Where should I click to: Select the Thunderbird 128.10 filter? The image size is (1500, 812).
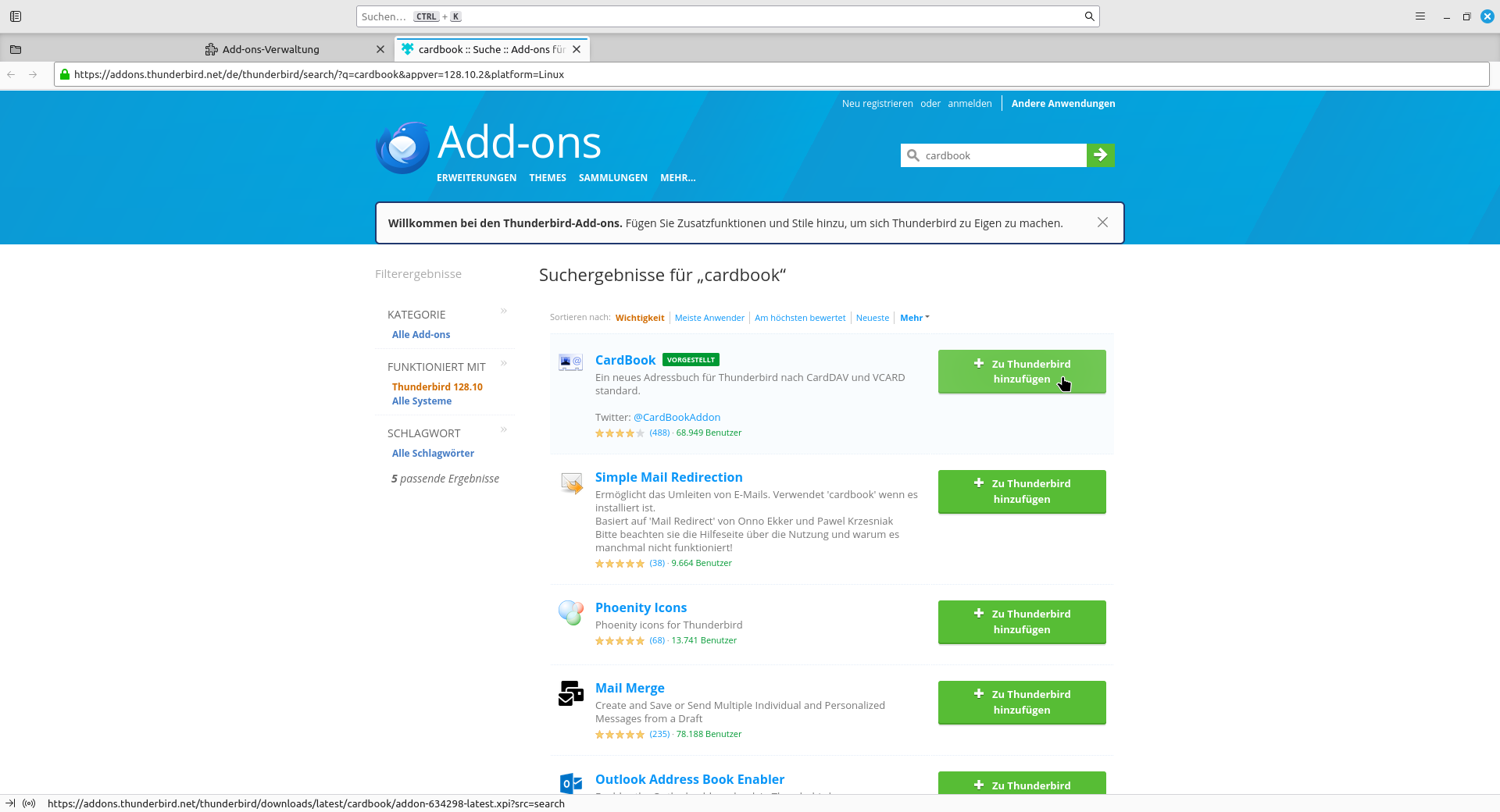[x=437, y=386]
